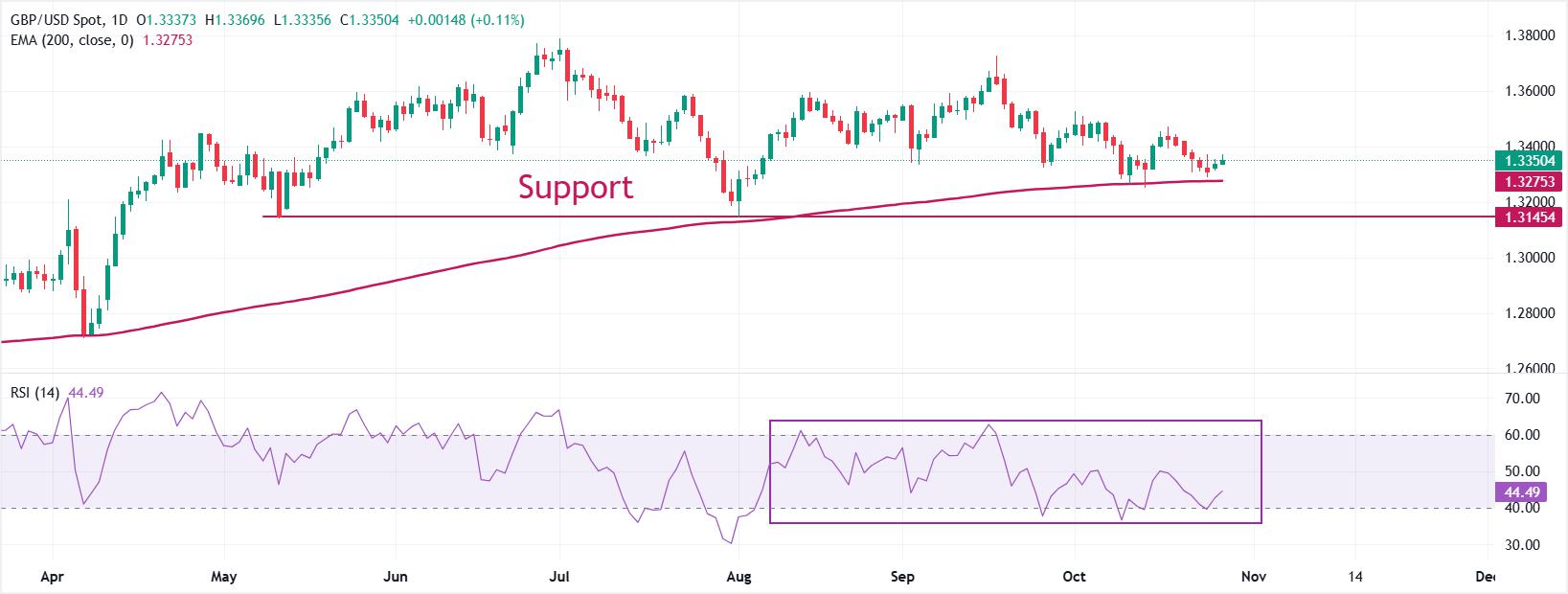Click the 14 date label on time axis

(1355, 577)
